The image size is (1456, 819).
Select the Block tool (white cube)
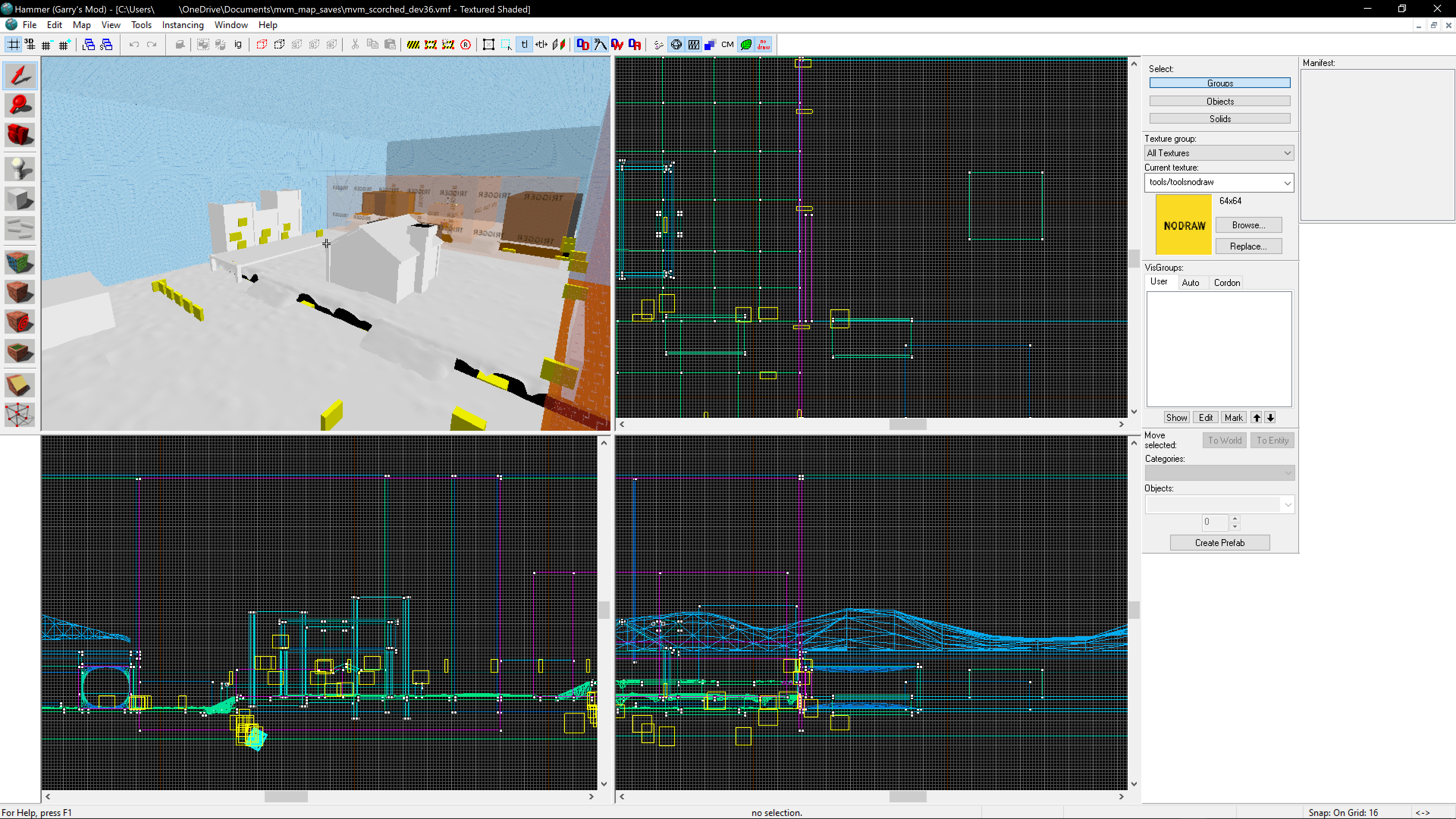pyautogui.click(x=20, y=198)
